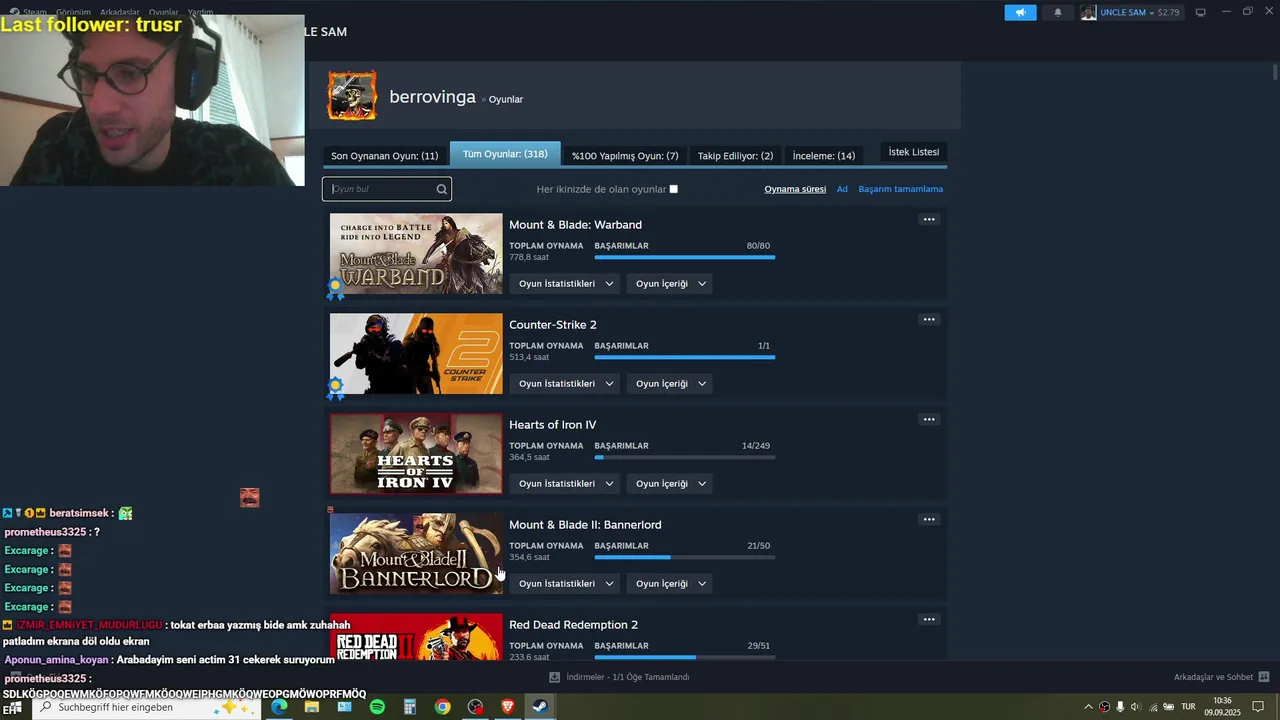Click 'İndirmeler - 1/1 Öğe Tamamlandı' status
The image size is (1280, 720).
(627, 677)
